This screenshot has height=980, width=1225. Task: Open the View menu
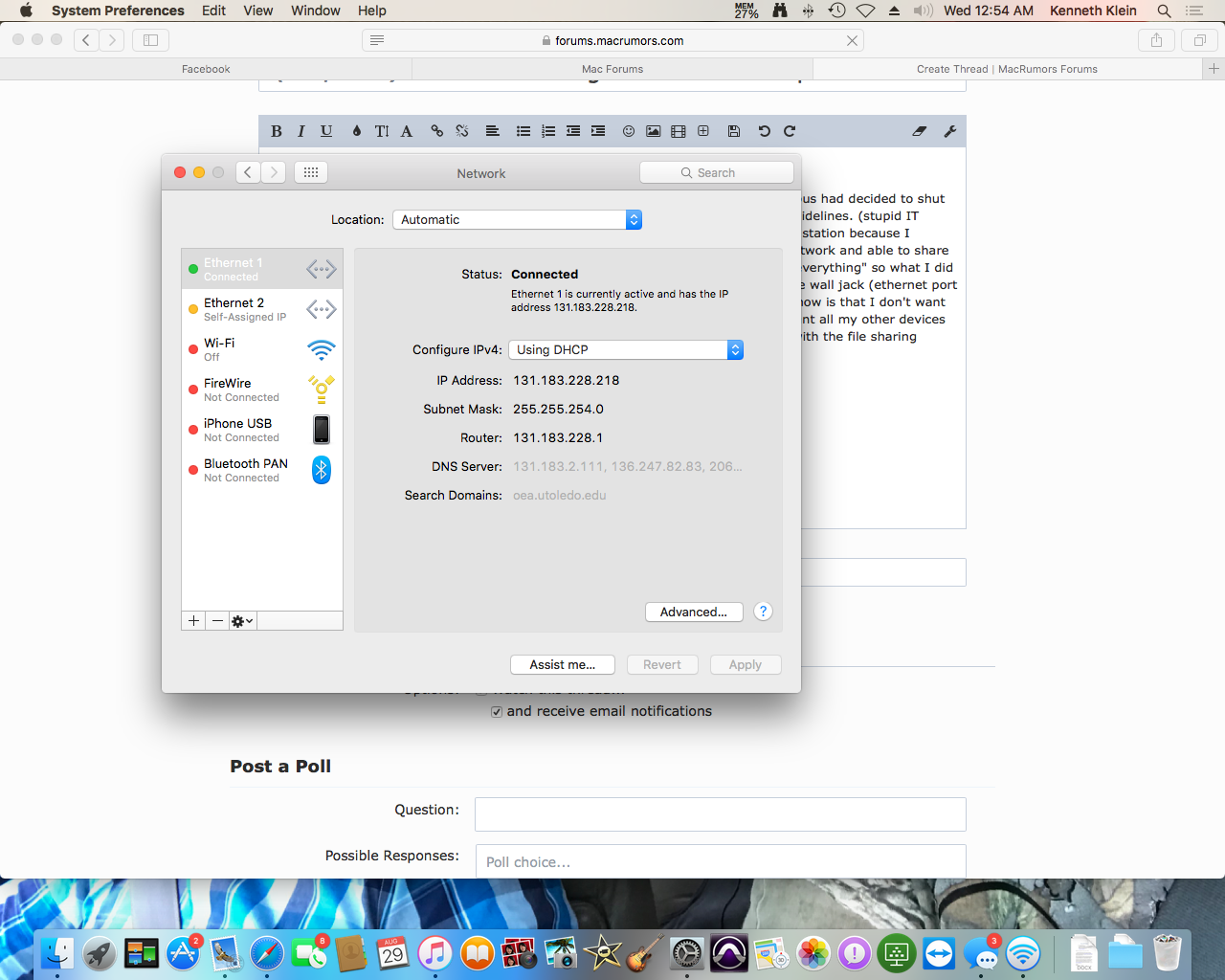258,11
